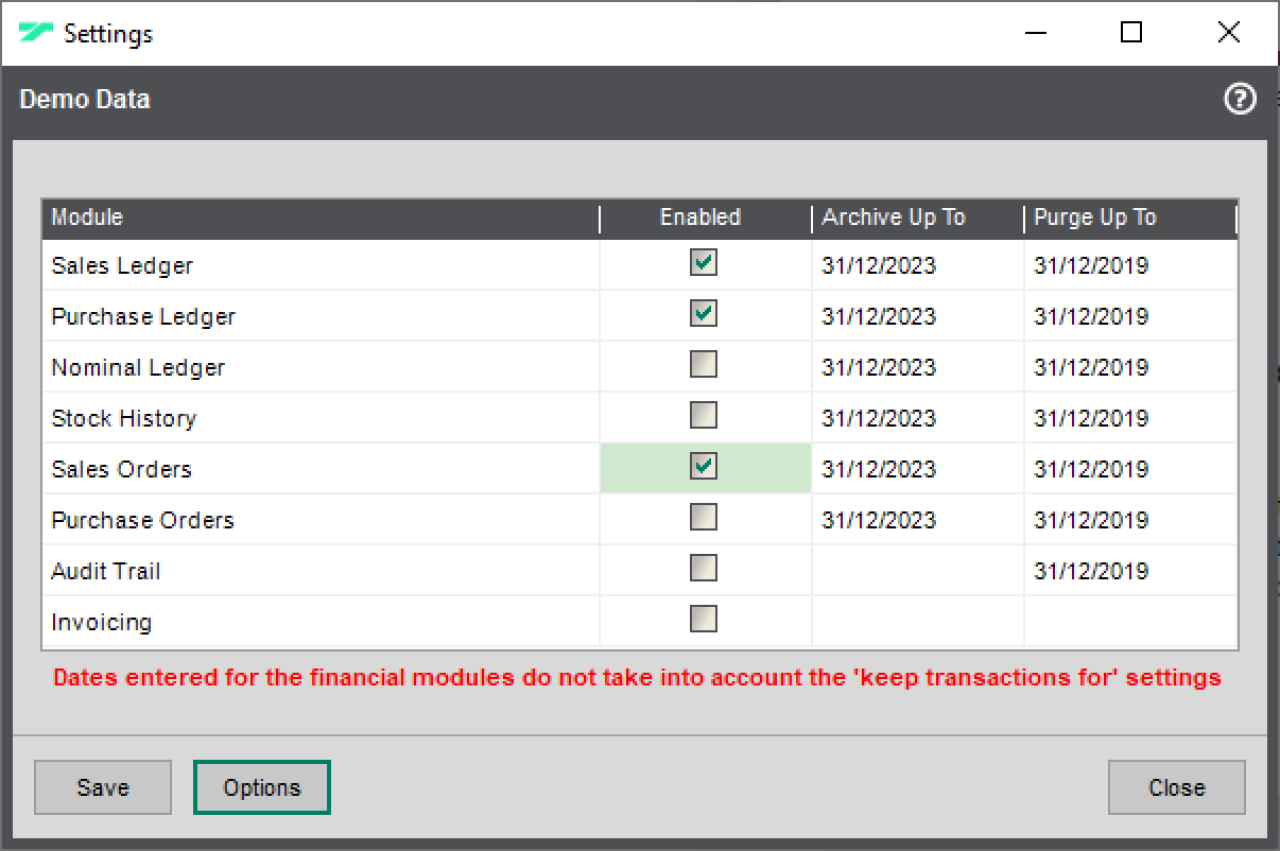Click the Purge Up To column header
The height and width of the screenshot is (851, 1280).
[x=1130, y=218]
